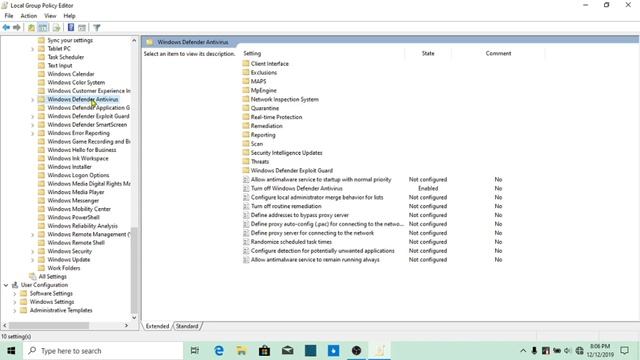Open File Explorer from the taskbar

click(242, 351)
